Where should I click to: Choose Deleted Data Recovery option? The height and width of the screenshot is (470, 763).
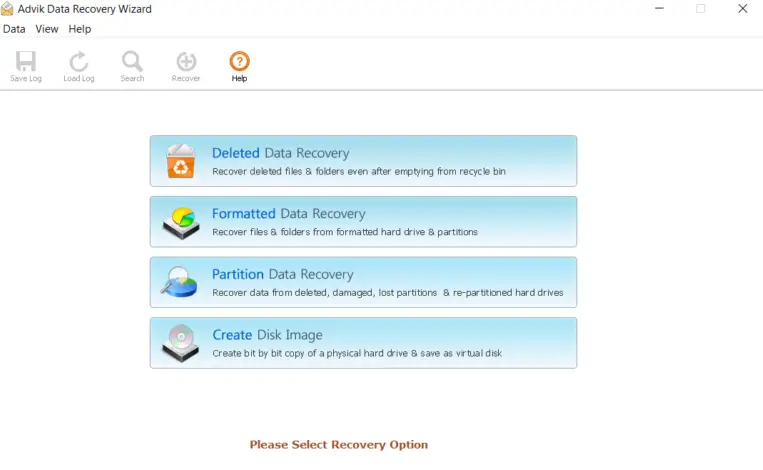(x=363, y=161)
